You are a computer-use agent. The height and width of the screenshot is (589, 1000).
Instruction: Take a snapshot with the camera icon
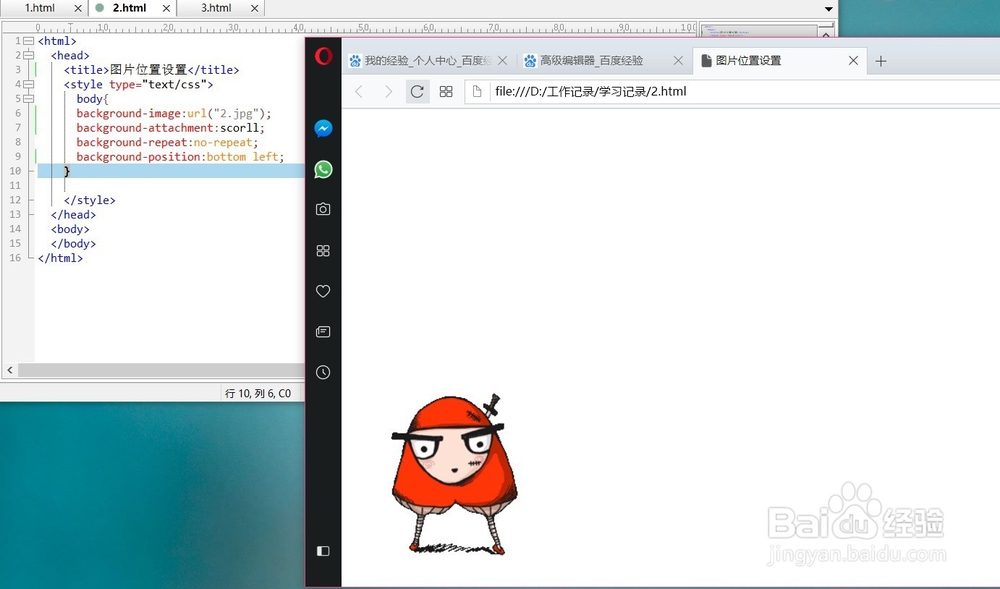(323, 209)
